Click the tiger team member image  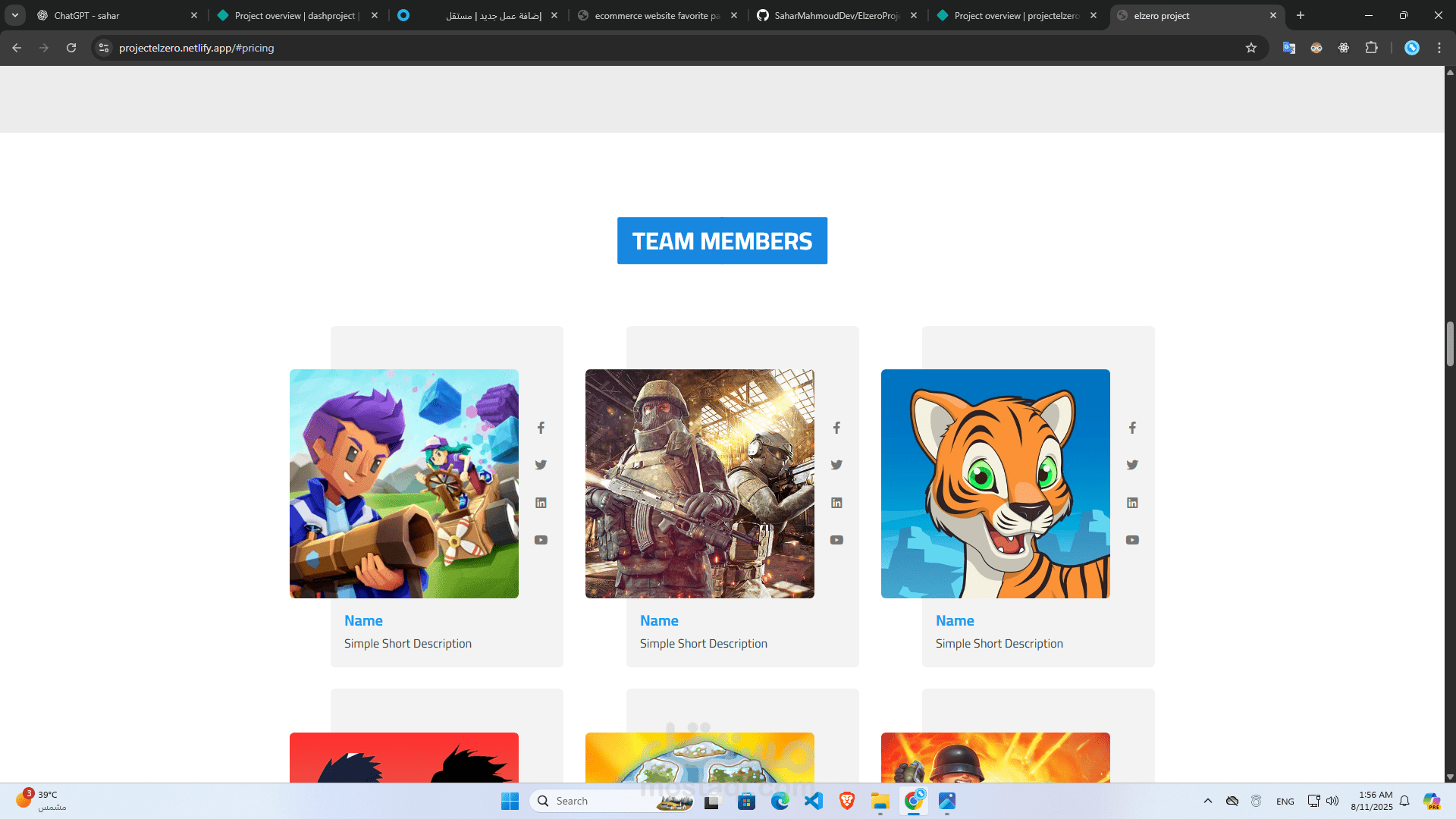995,484
